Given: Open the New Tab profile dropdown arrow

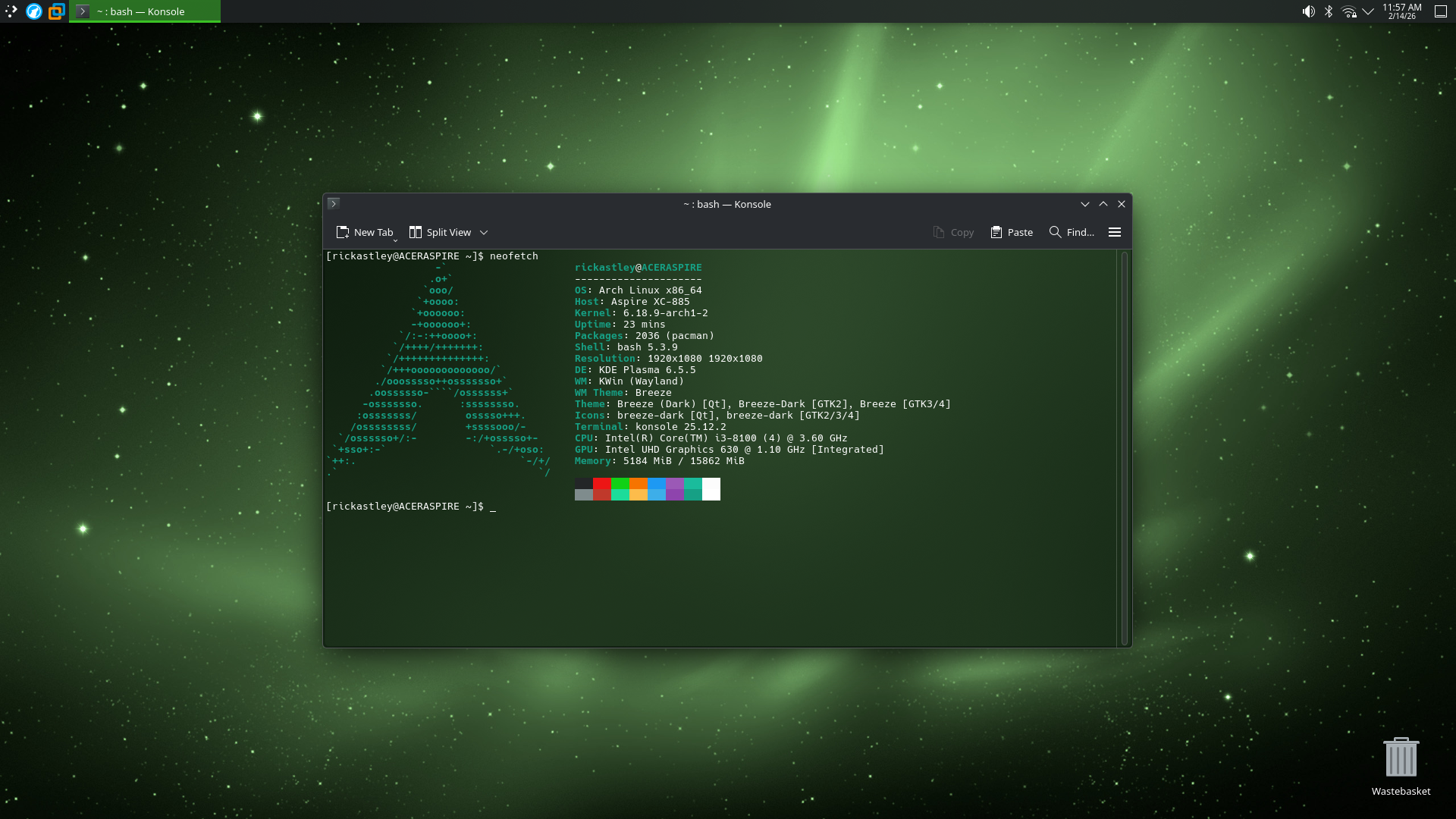Looking at the screenshot, I should 395,240.
